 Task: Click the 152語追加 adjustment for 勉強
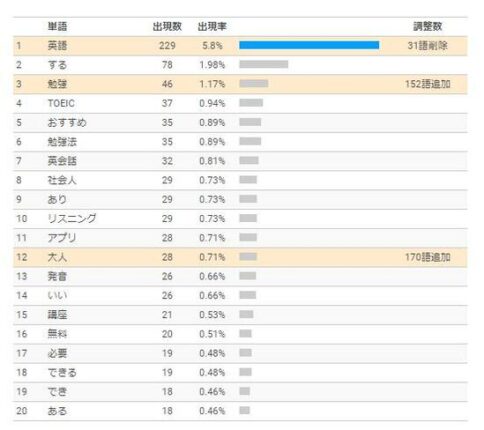[x=428, y=84]
